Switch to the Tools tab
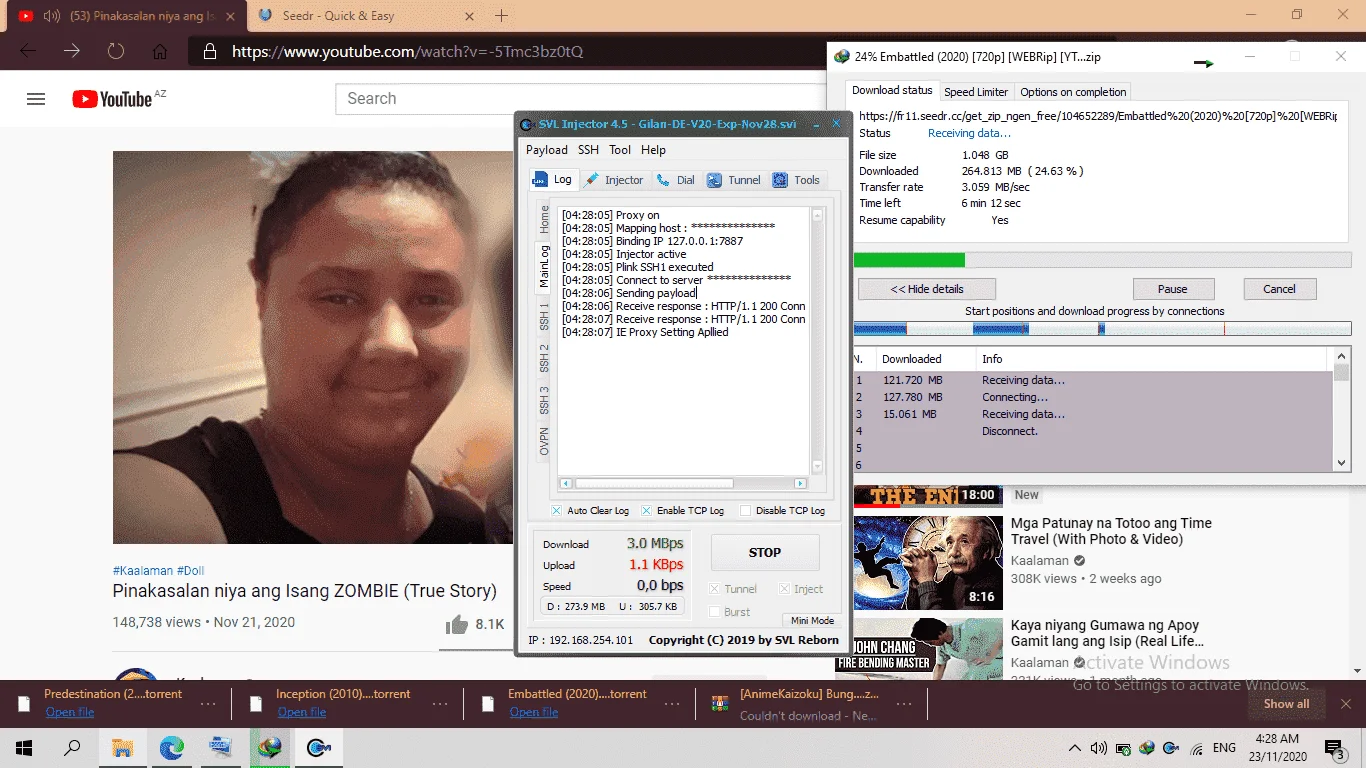Image resolution: width=1366 pixels, height=768 pixels. coord(797,180)
